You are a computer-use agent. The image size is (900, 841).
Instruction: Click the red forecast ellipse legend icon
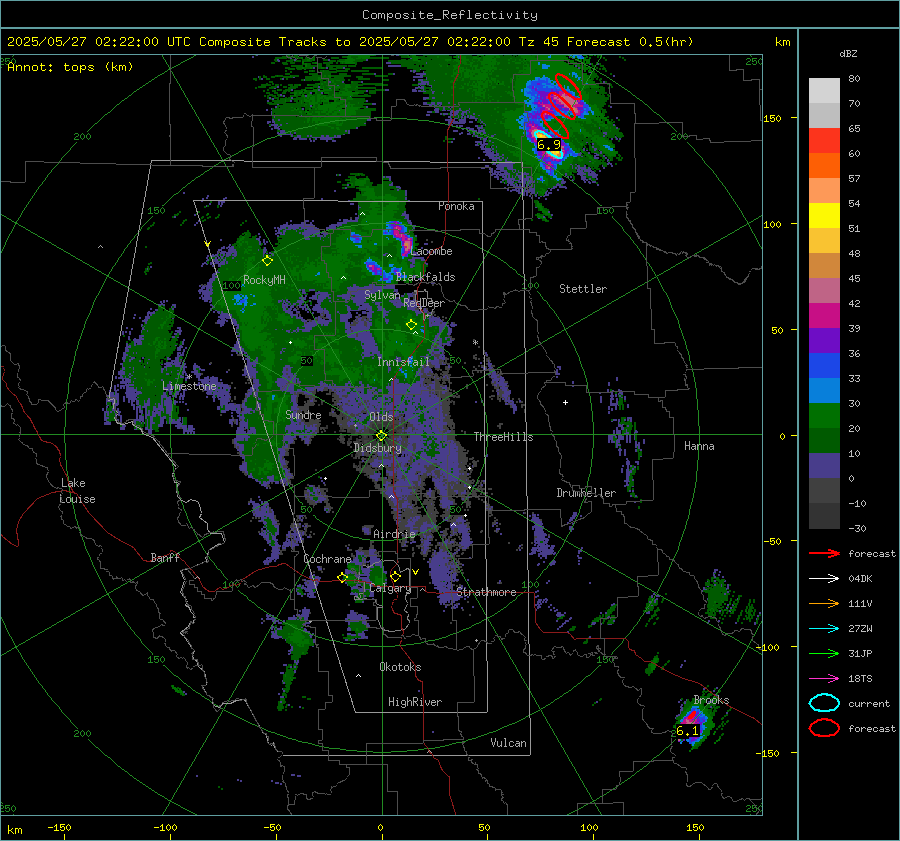point(824,728)
